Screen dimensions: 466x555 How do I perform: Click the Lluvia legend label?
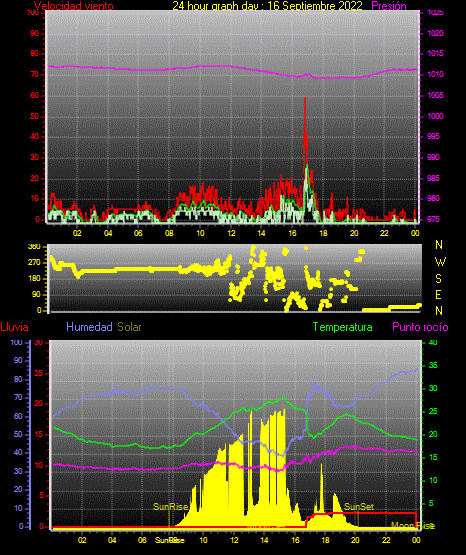point(15,327)
